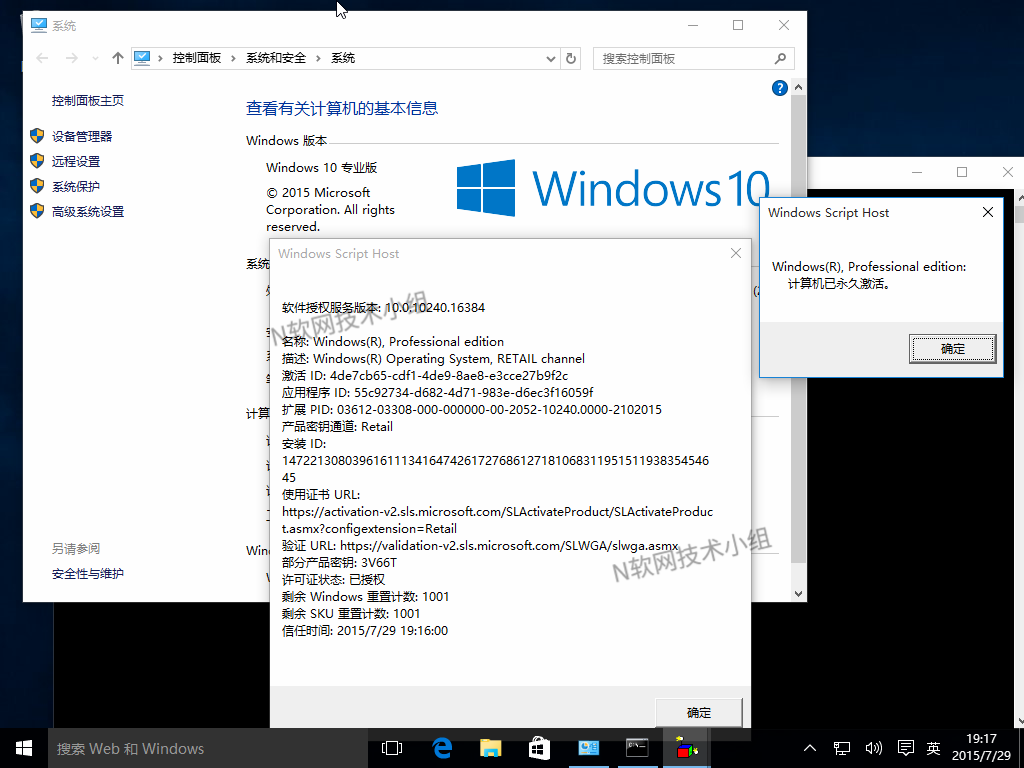
Task: Click the System window scrollbar down arrow
Action: click(798, 594)
